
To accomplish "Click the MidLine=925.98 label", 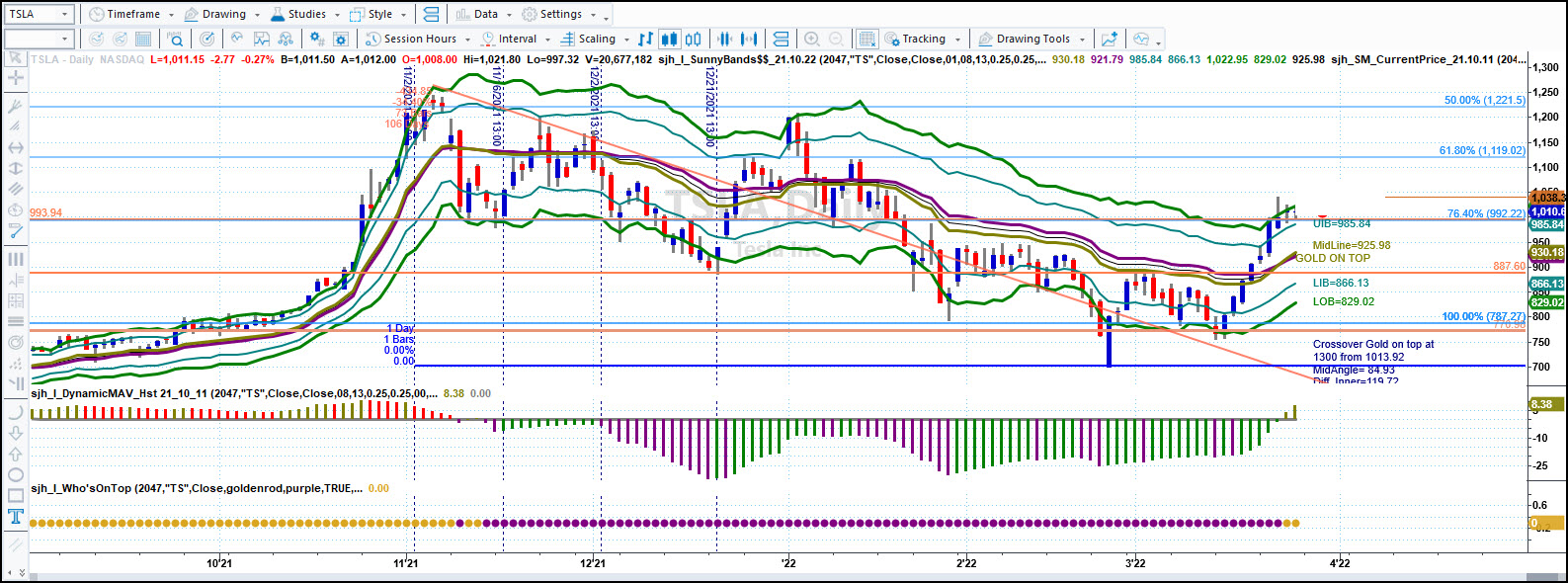I will click(1352, 245).
